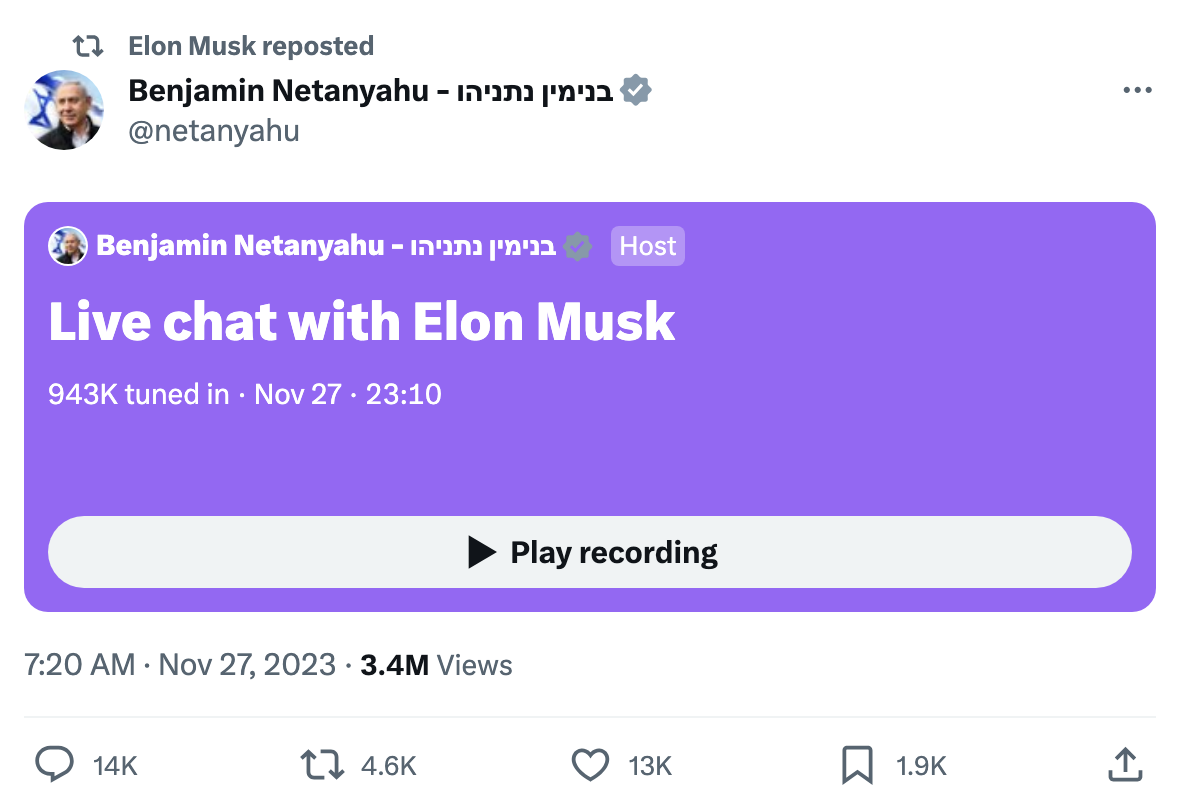Viewport: 1182px width, 804px height.
Task: Open the "Live chat with Elon Musk" title
Action: (x=362, y=322)
